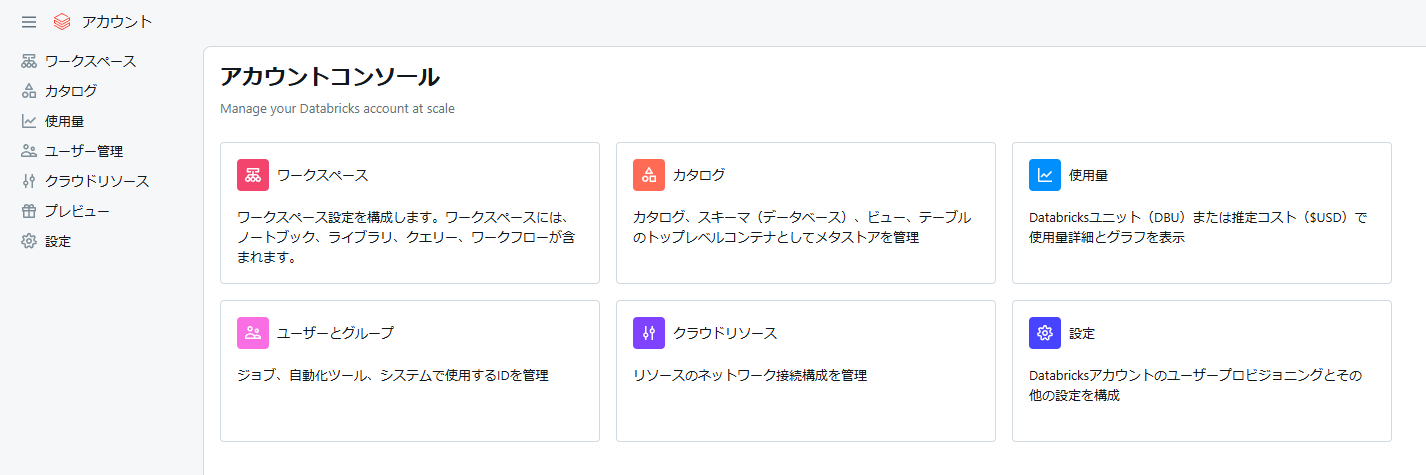Open 設定 in the left sidebar
The image size is (1426, 475).
pyautogui.click(x=58, y=241)
